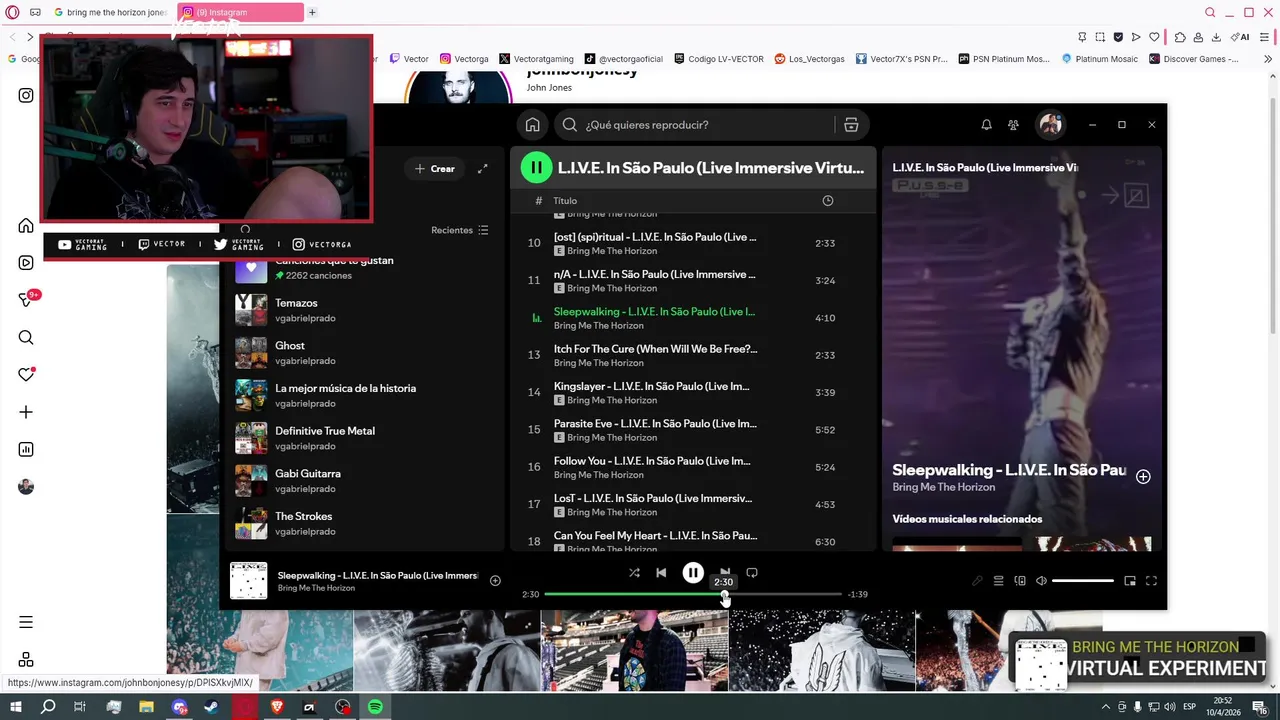Open the play queue icon
The height and width of the screenshot is (720, 1280).
pos(998,581)
